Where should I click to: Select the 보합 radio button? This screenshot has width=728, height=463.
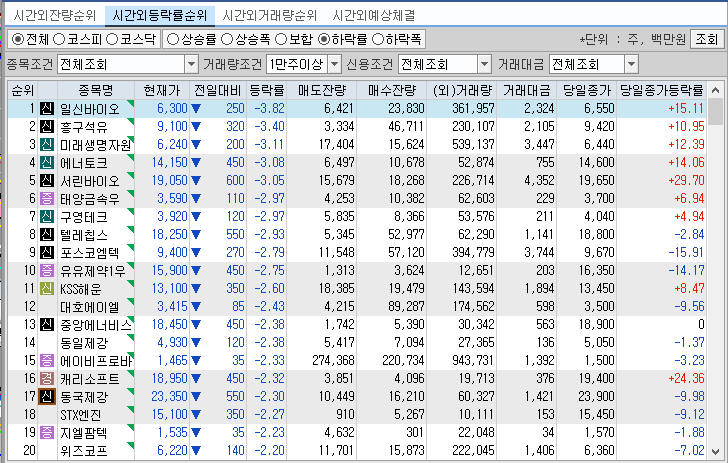[281, 39]
